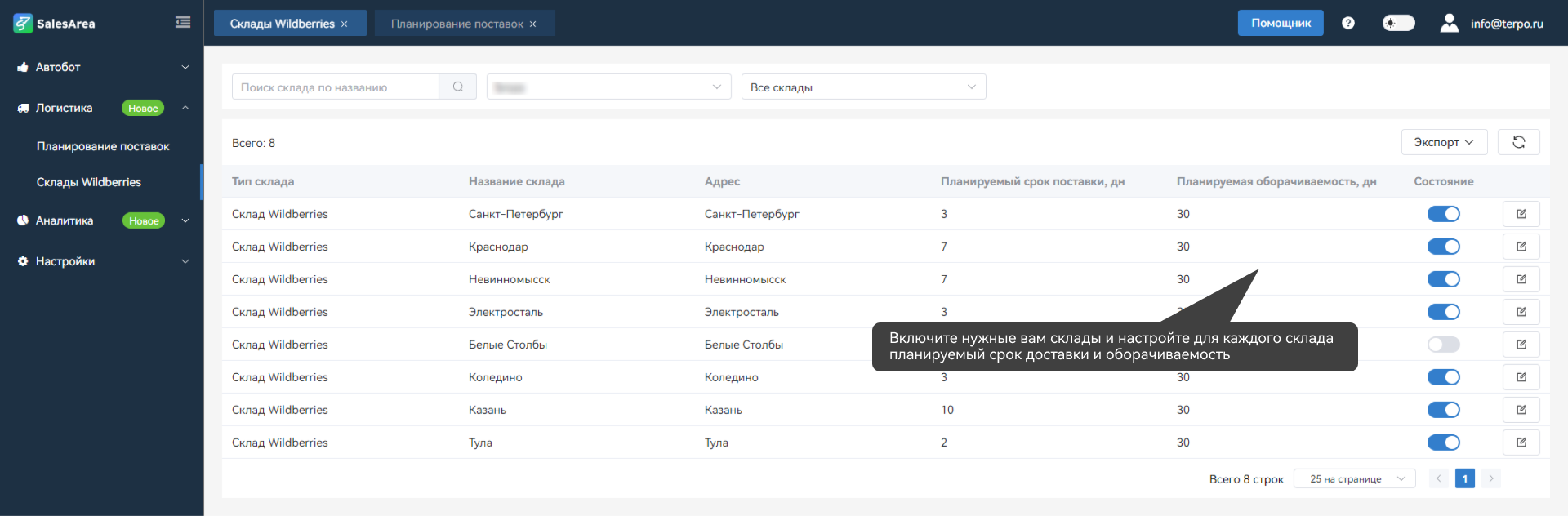
Task: Edit the Тула warehouse row
Action: click(1521, 443)
